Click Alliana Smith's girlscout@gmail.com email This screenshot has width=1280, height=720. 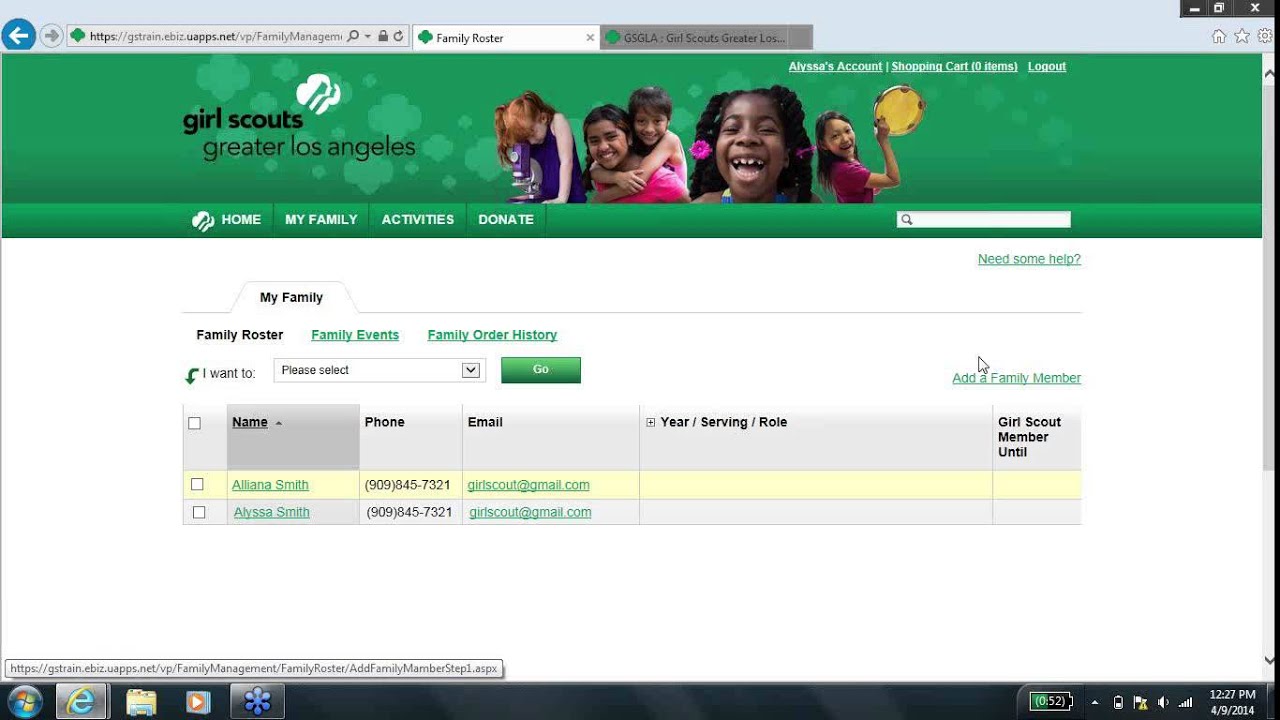[x=528, y=485]
